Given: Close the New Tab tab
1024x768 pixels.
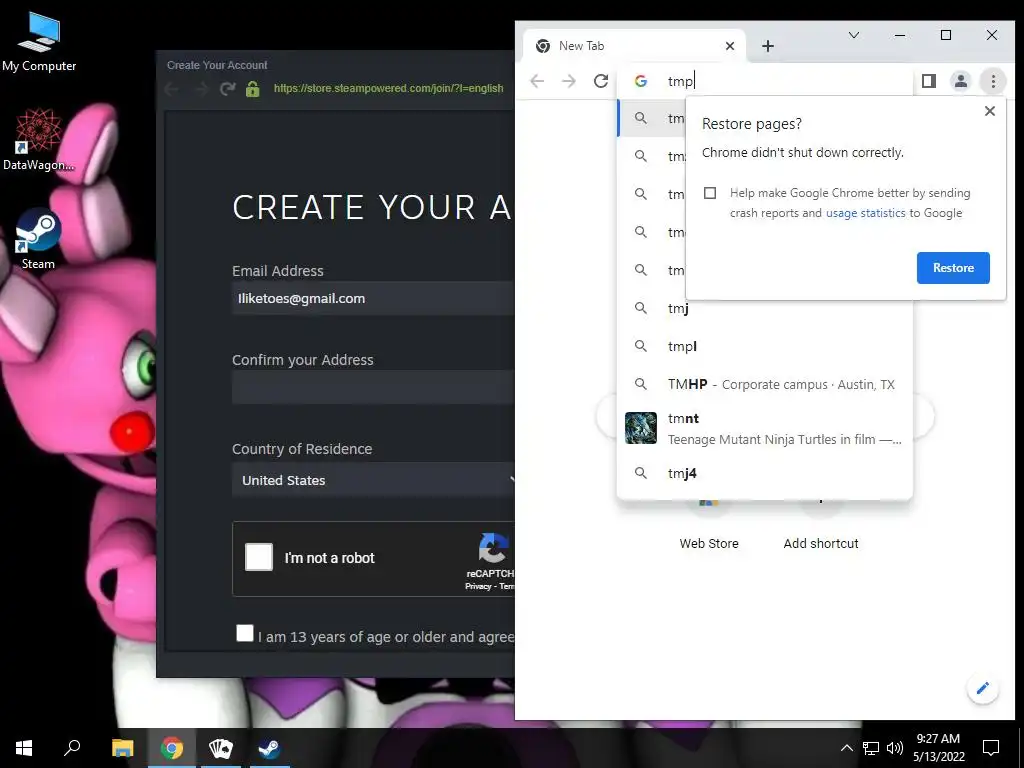Looking at the screenshot, I should (x=730, y=46).
